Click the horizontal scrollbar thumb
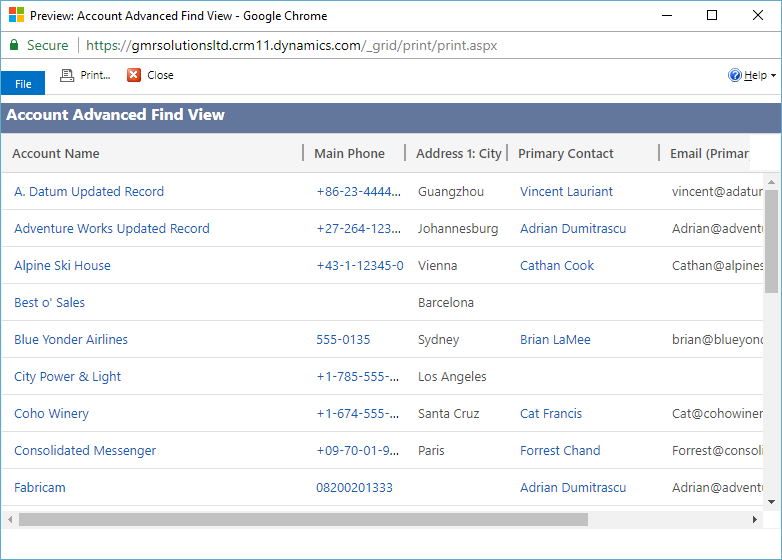Viewport: 782px width, 560px height. [303, 520]
